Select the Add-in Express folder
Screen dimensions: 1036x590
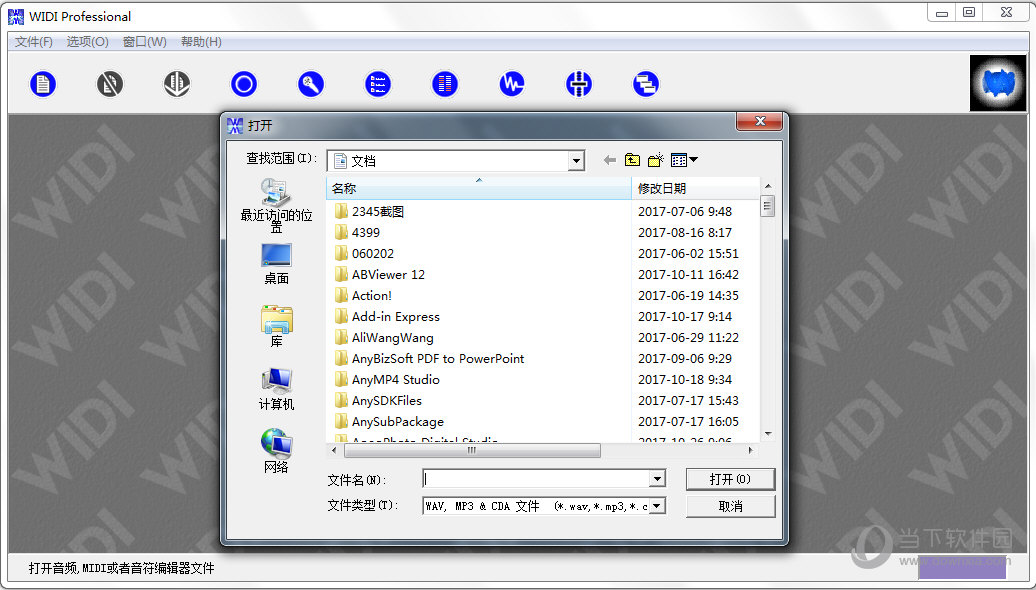point(396,316)
